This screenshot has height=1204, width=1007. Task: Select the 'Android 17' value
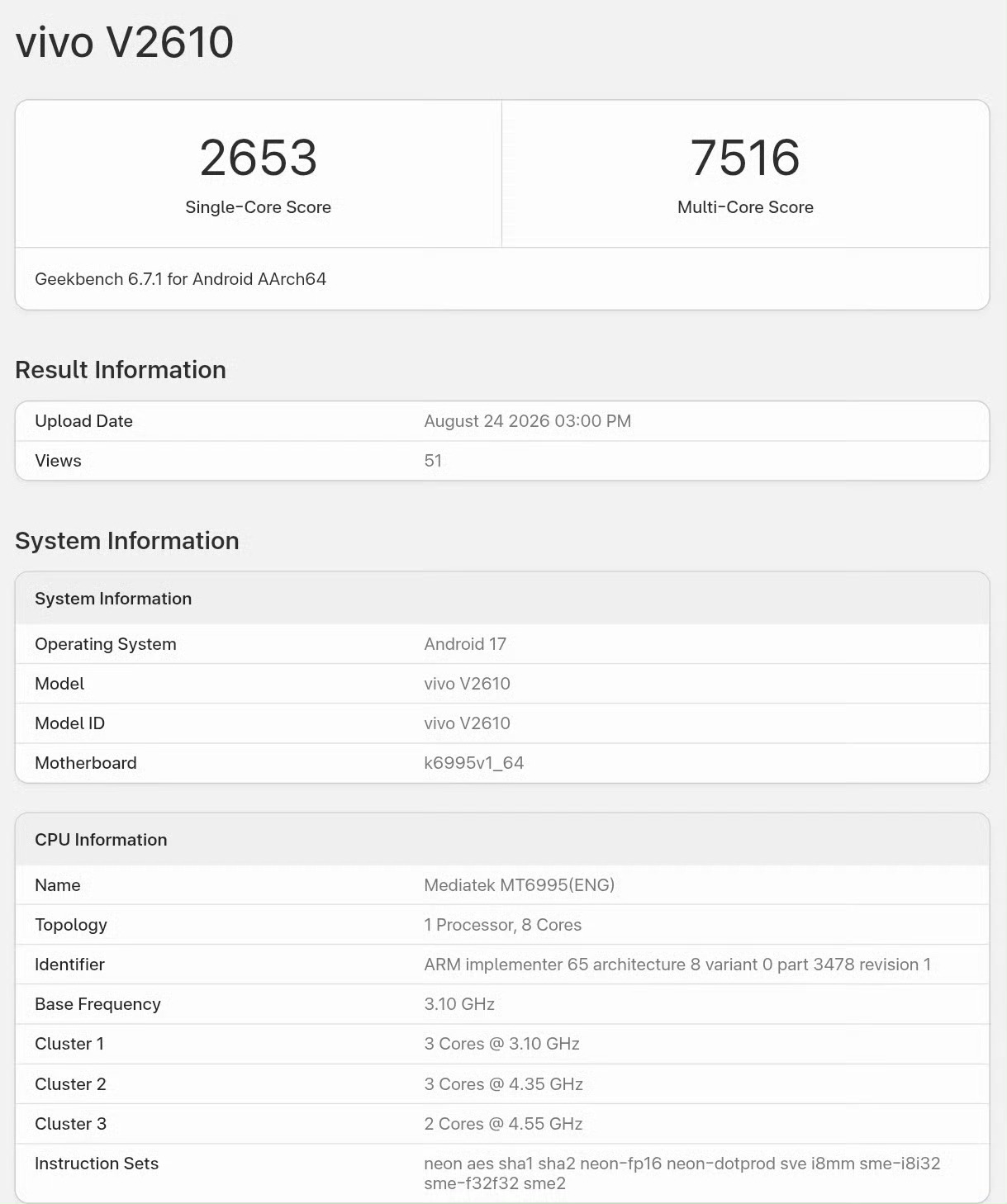[465, 644]
